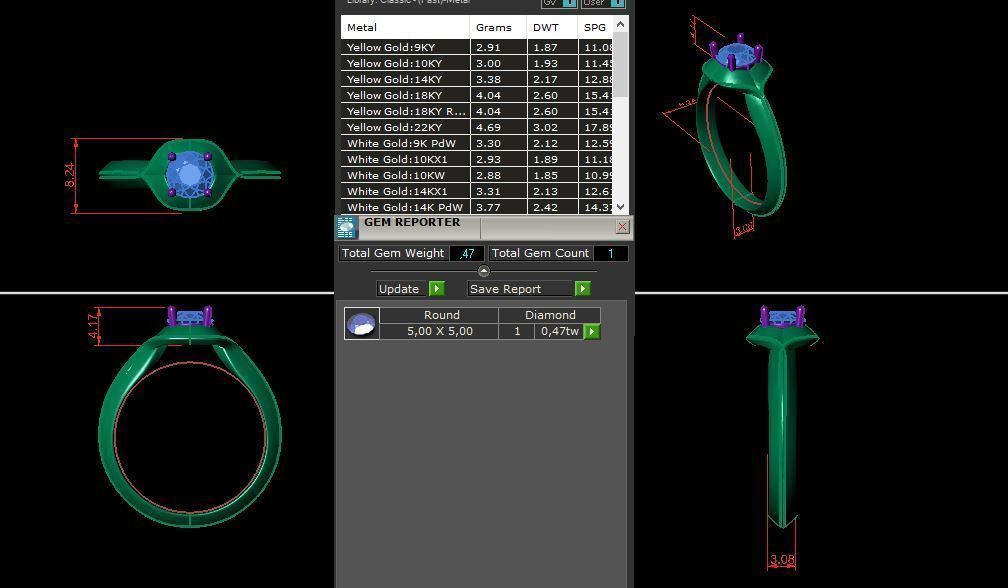Screen dimensions: 1008x588
Task: Click the Grams column header
Action: (498, 27)
